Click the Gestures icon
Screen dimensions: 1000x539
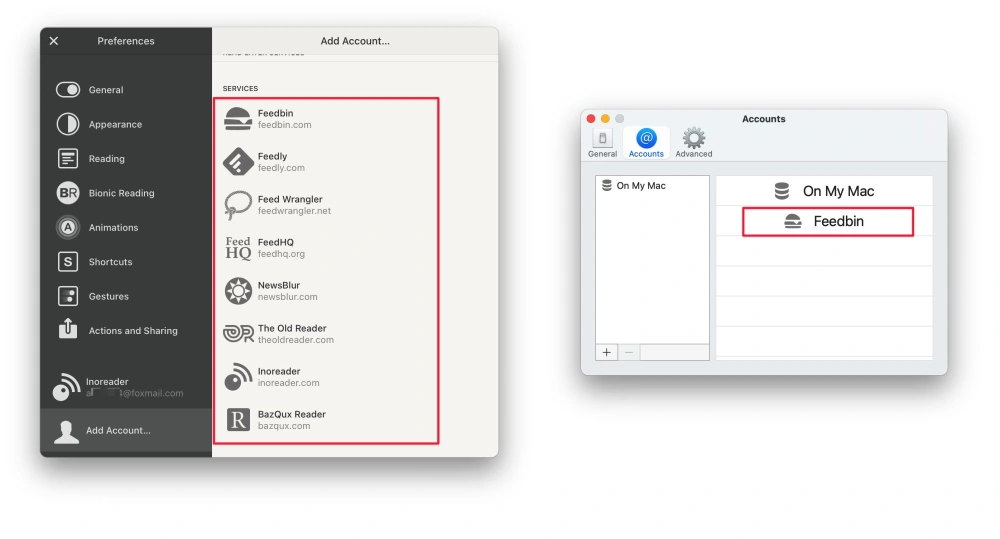68,296
